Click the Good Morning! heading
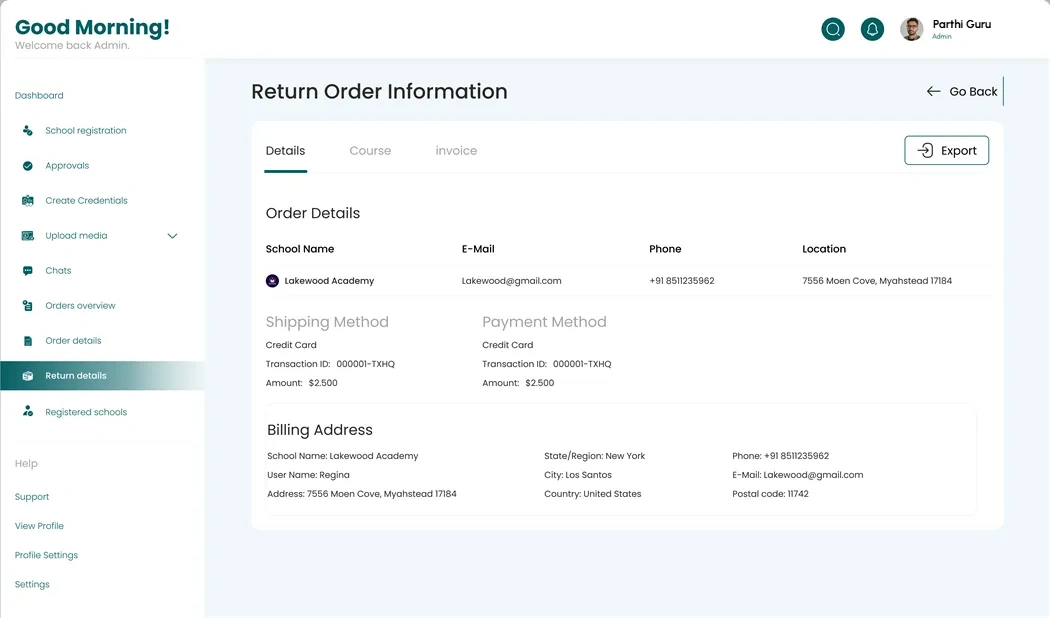1050x618 pixels. (92, 27)
